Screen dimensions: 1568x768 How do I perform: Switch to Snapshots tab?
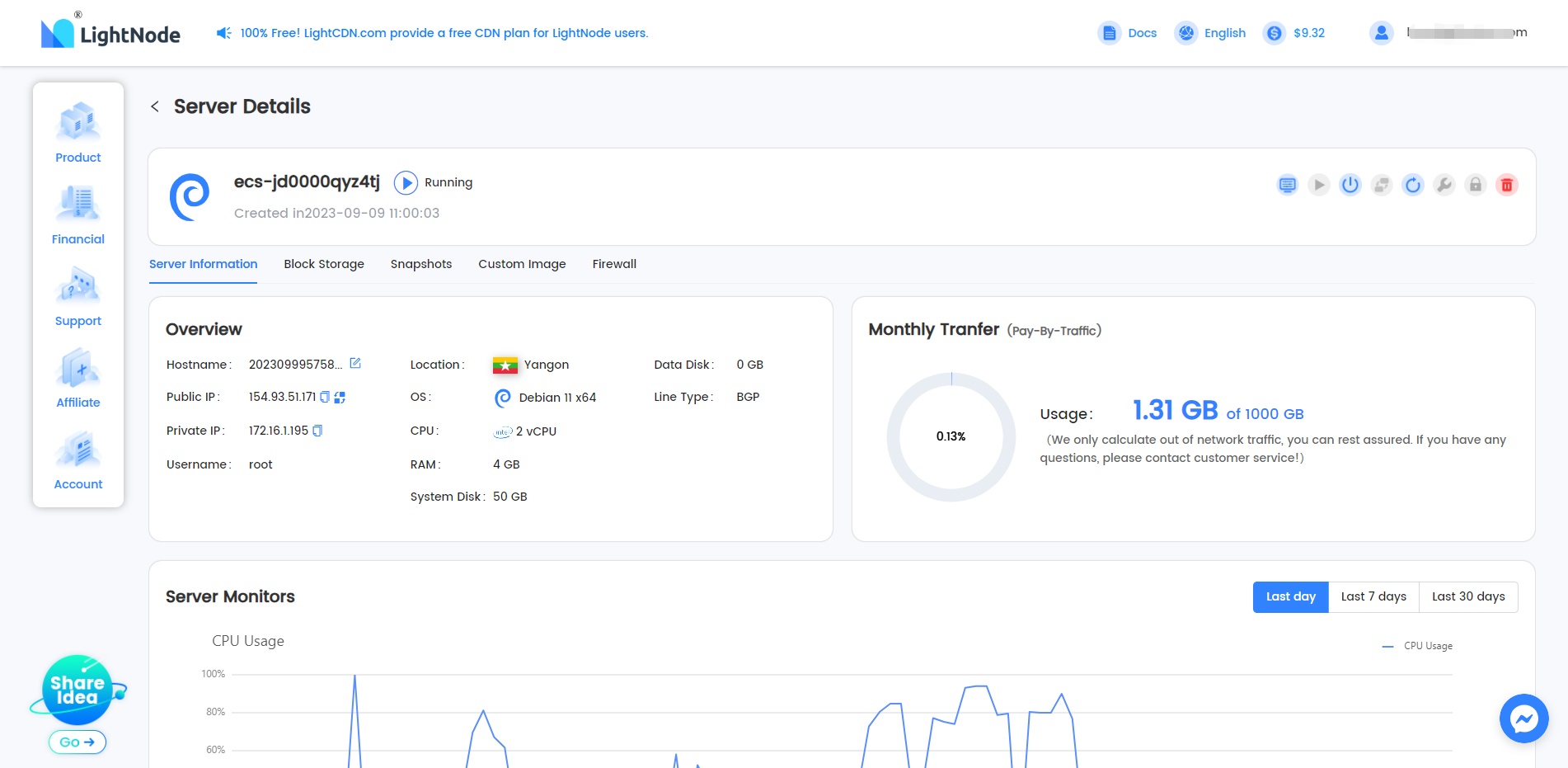pos(421,264)
